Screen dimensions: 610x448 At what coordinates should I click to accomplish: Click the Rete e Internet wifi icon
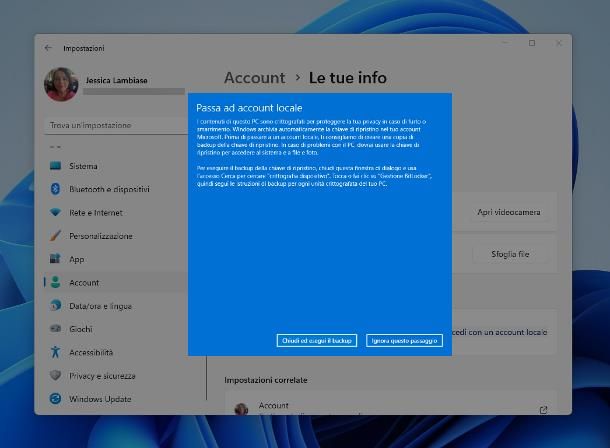[55, 212]
